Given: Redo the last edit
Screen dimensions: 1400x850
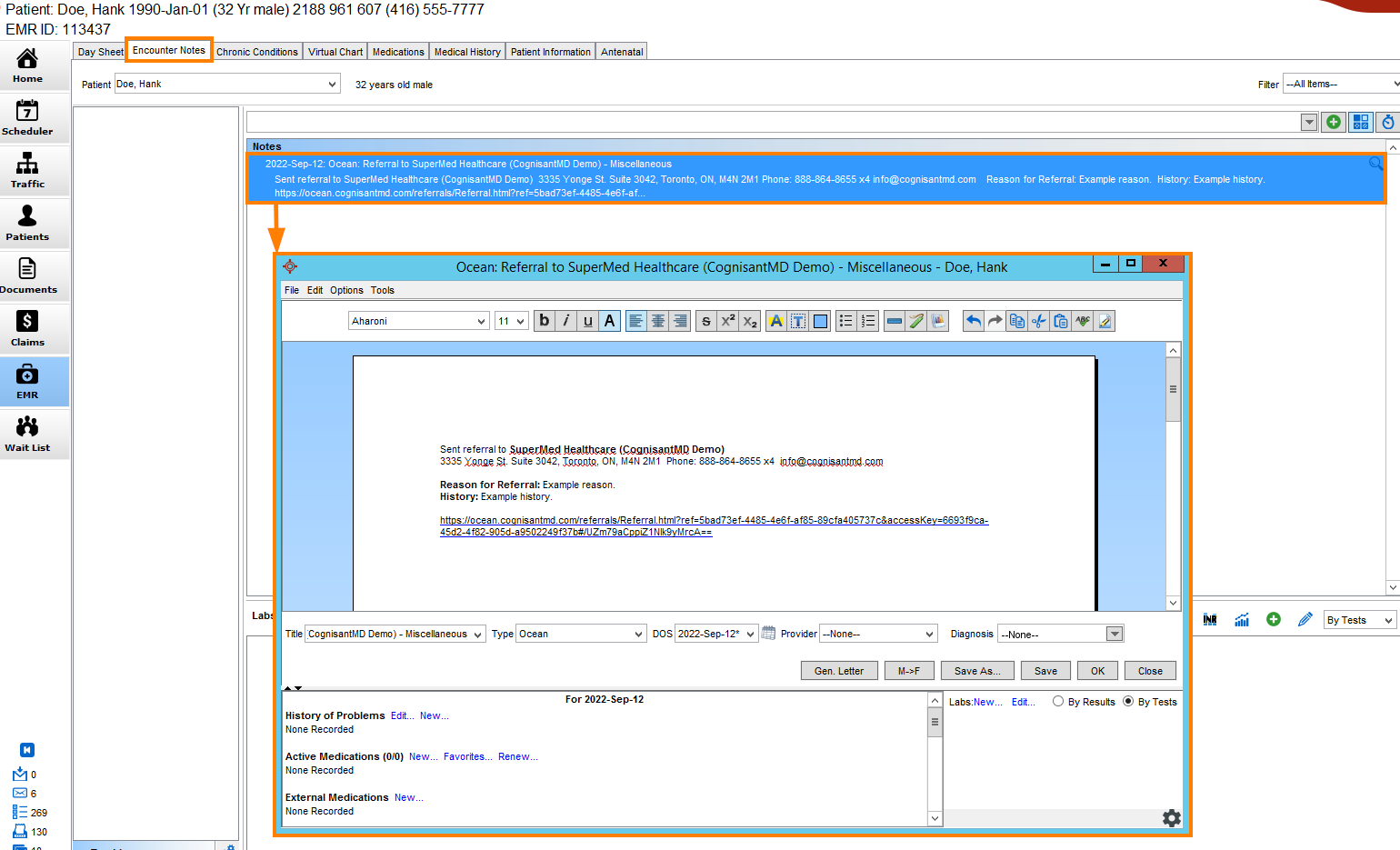Looking at the screenshot, I should click(995, 321).
